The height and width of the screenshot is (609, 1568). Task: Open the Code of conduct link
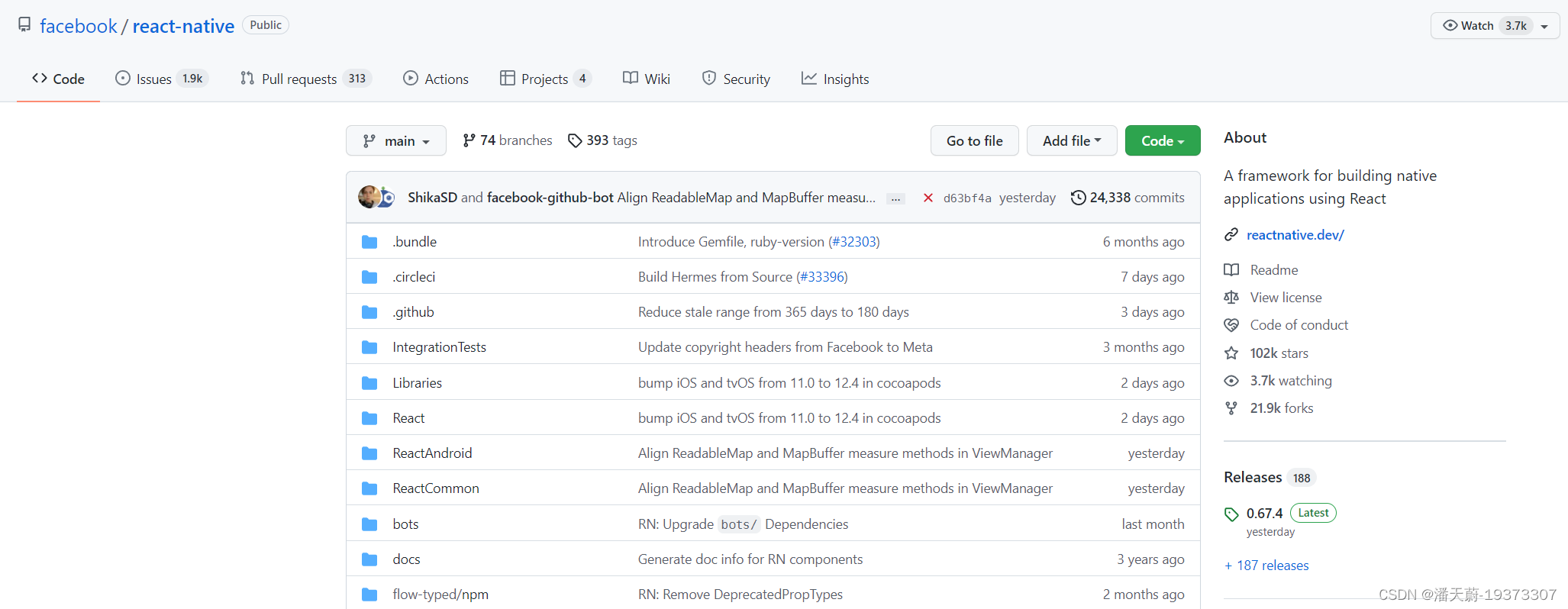click(x=1299, y=325)
